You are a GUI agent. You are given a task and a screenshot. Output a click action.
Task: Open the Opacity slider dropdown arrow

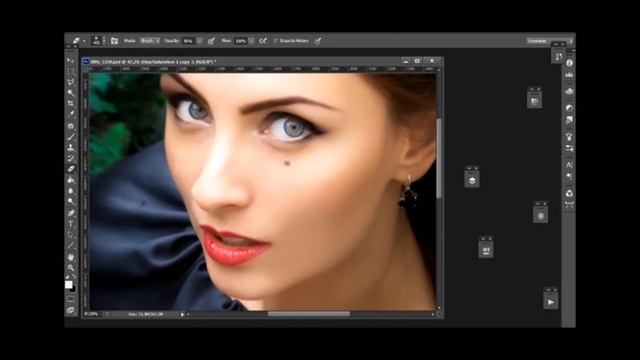(x=200, y=41)
